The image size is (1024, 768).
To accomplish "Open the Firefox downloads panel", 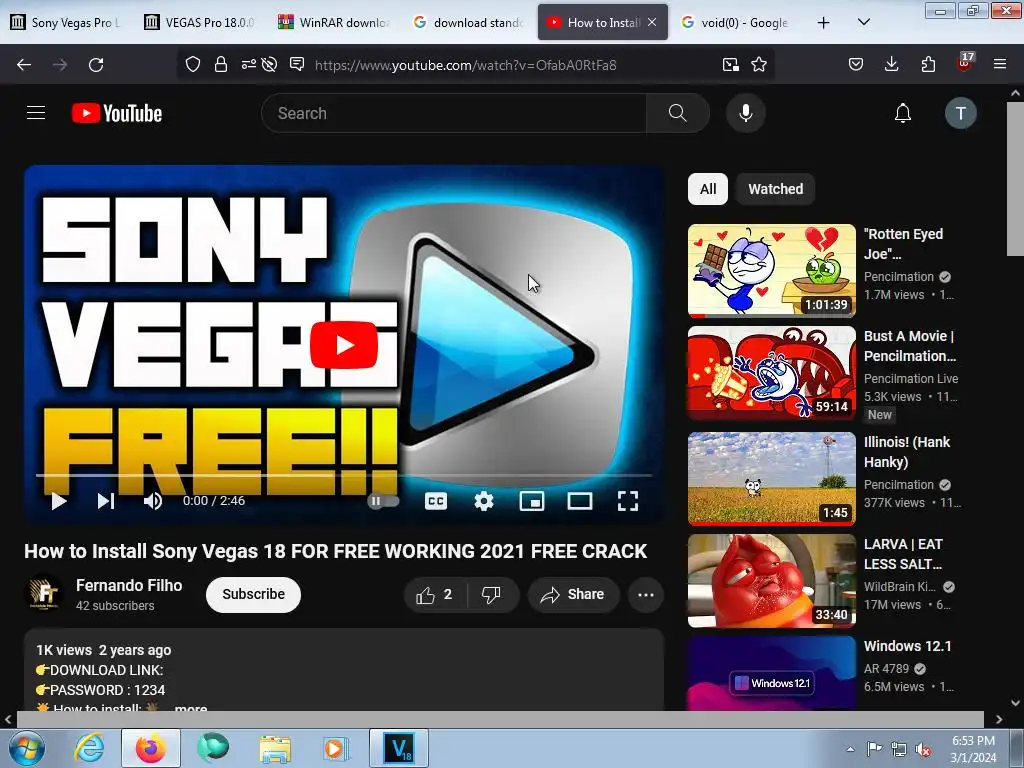I will pyautogui.click(x=891, y=64).
